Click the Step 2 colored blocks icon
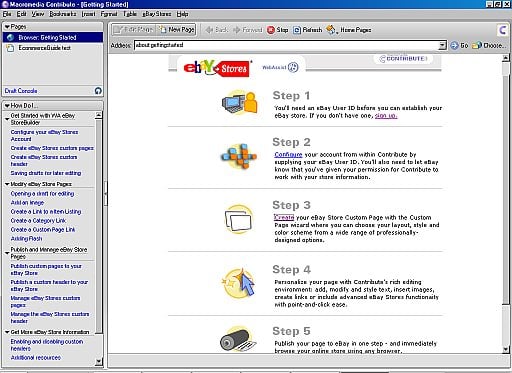512x373 pixels. pyautogui.click(x=239, y=156)
